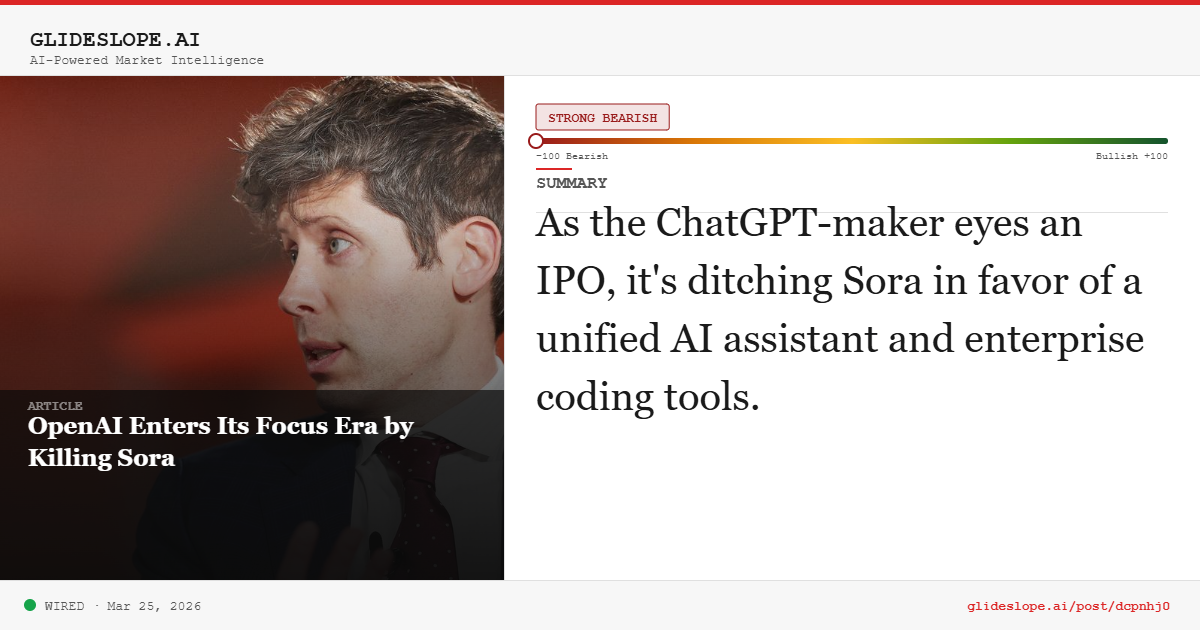Open the article photo thumbnail

tap(250, 230)
